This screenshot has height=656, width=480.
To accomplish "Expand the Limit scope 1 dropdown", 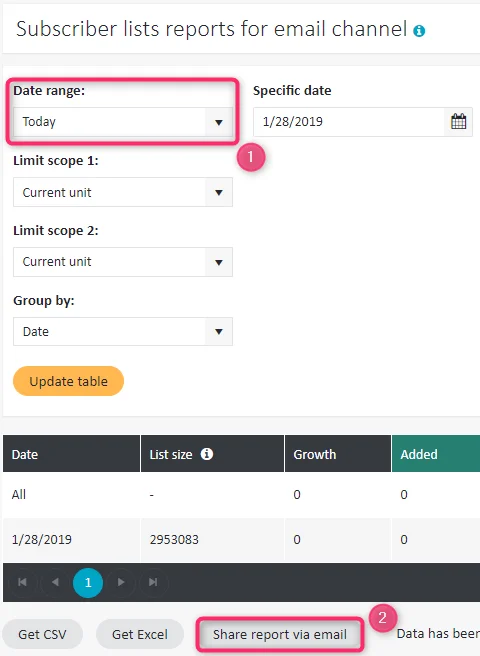I will pos(123,192).
